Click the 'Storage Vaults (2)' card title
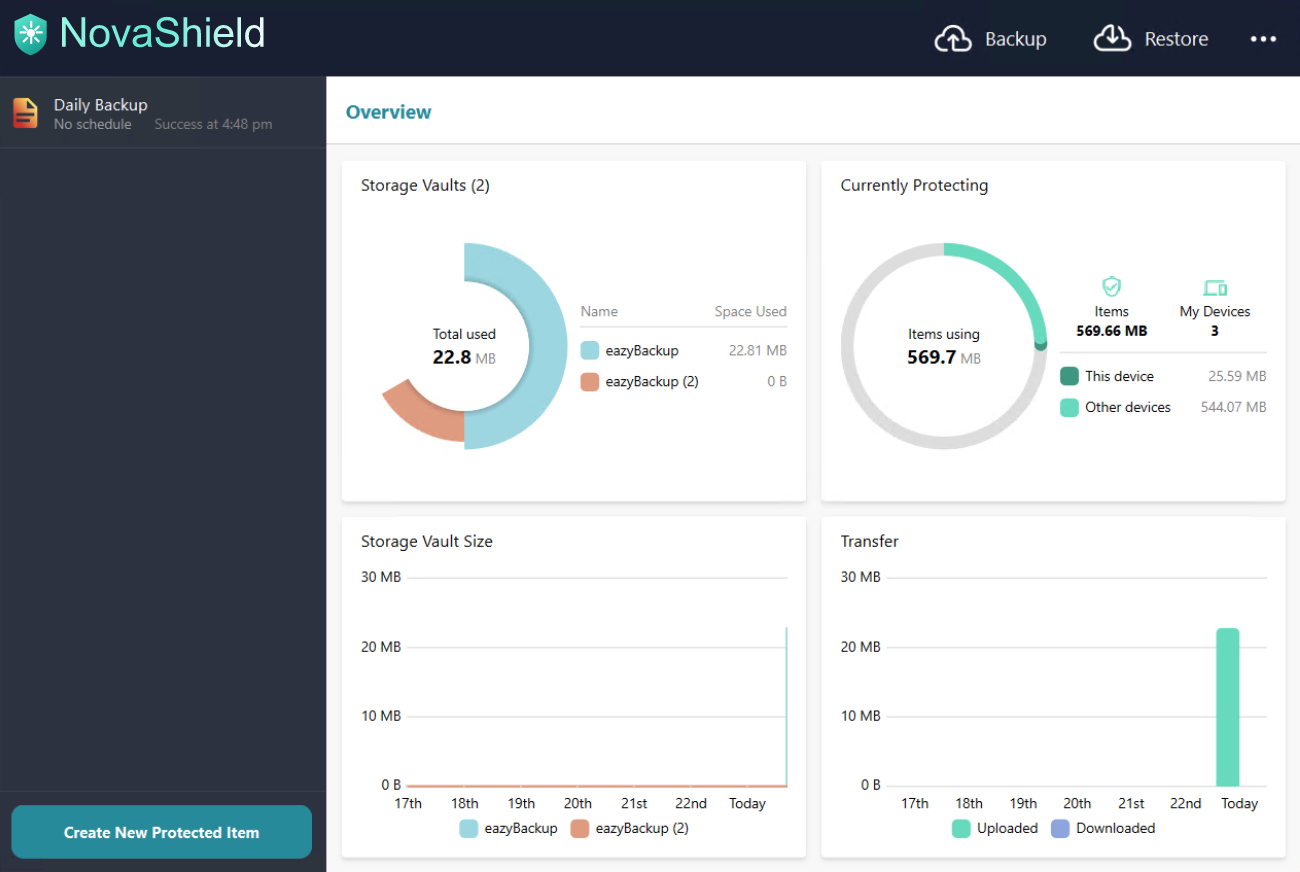Image resolution: width=1300 pixels, height=872 pixels. click(x=425, y=185)
